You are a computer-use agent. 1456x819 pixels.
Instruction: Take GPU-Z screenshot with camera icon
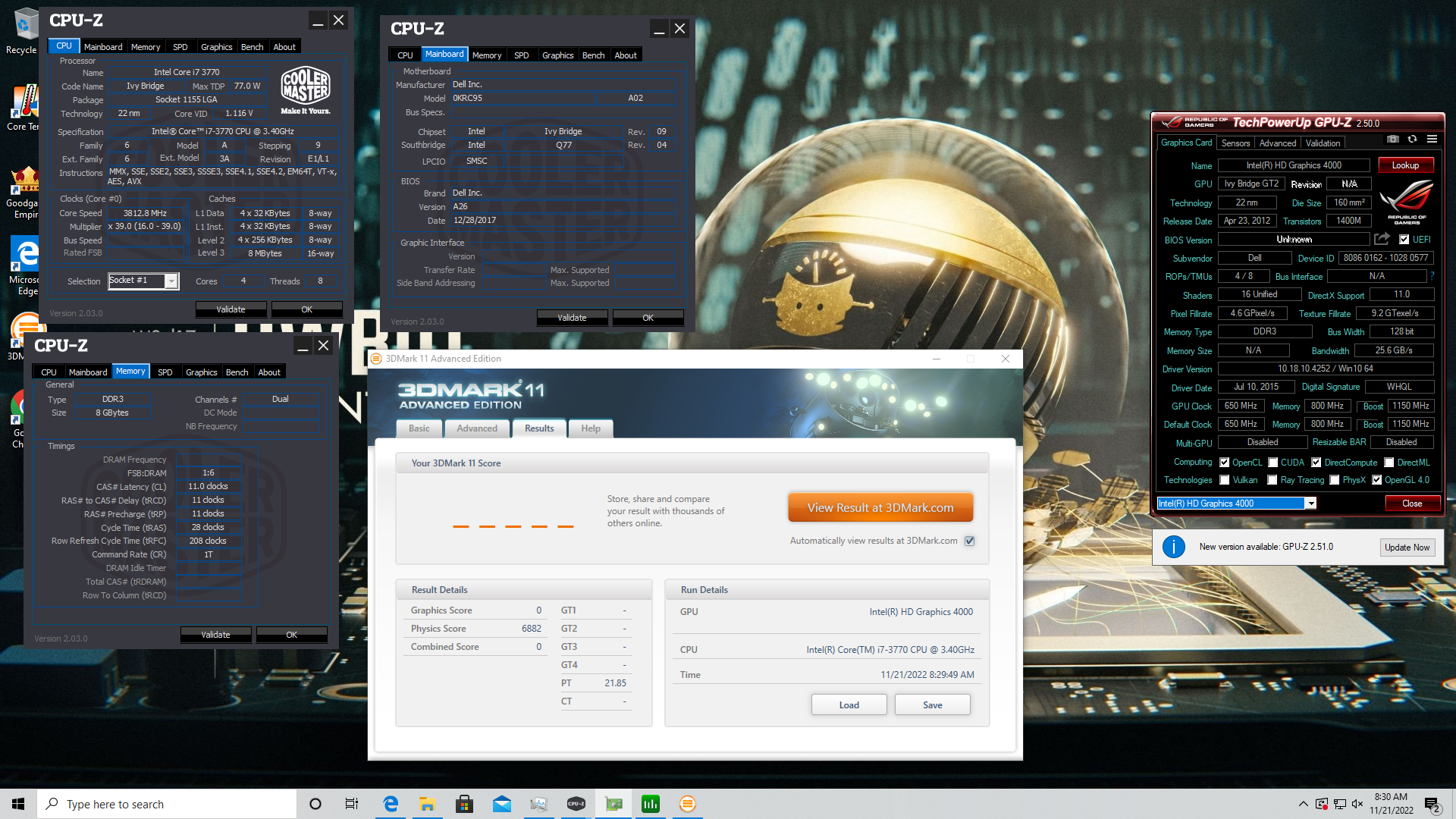click(x=1393, y=140)
